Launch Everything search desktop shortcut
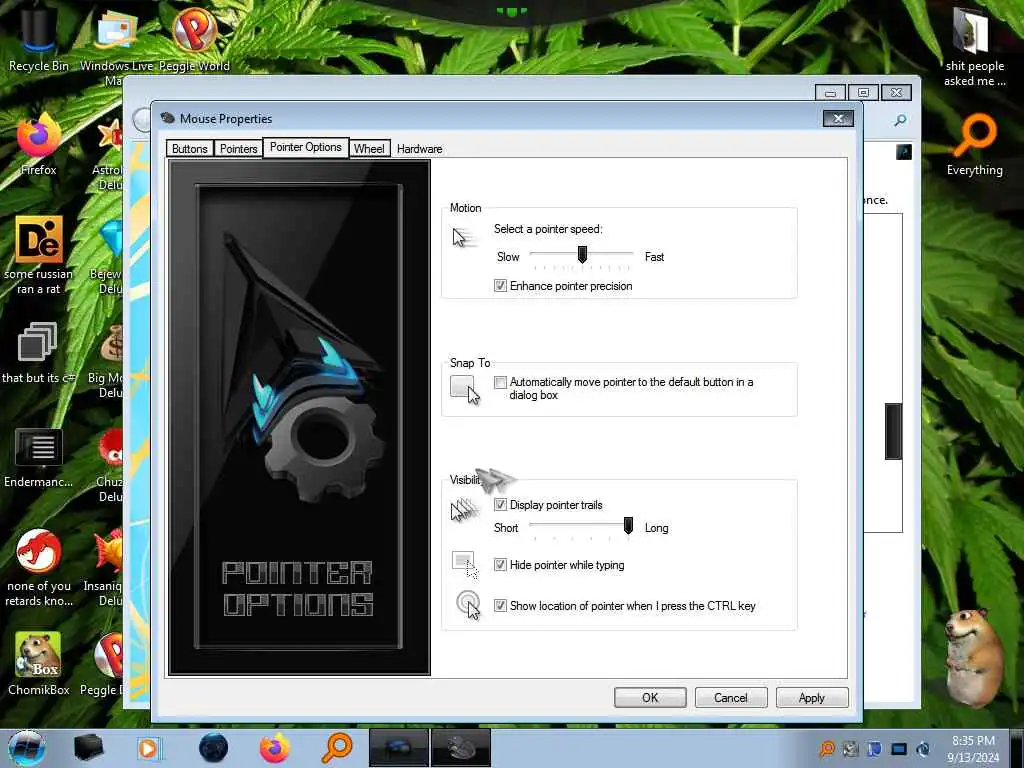Viewport: 1024px width, 768px height. tap(974, 145)
